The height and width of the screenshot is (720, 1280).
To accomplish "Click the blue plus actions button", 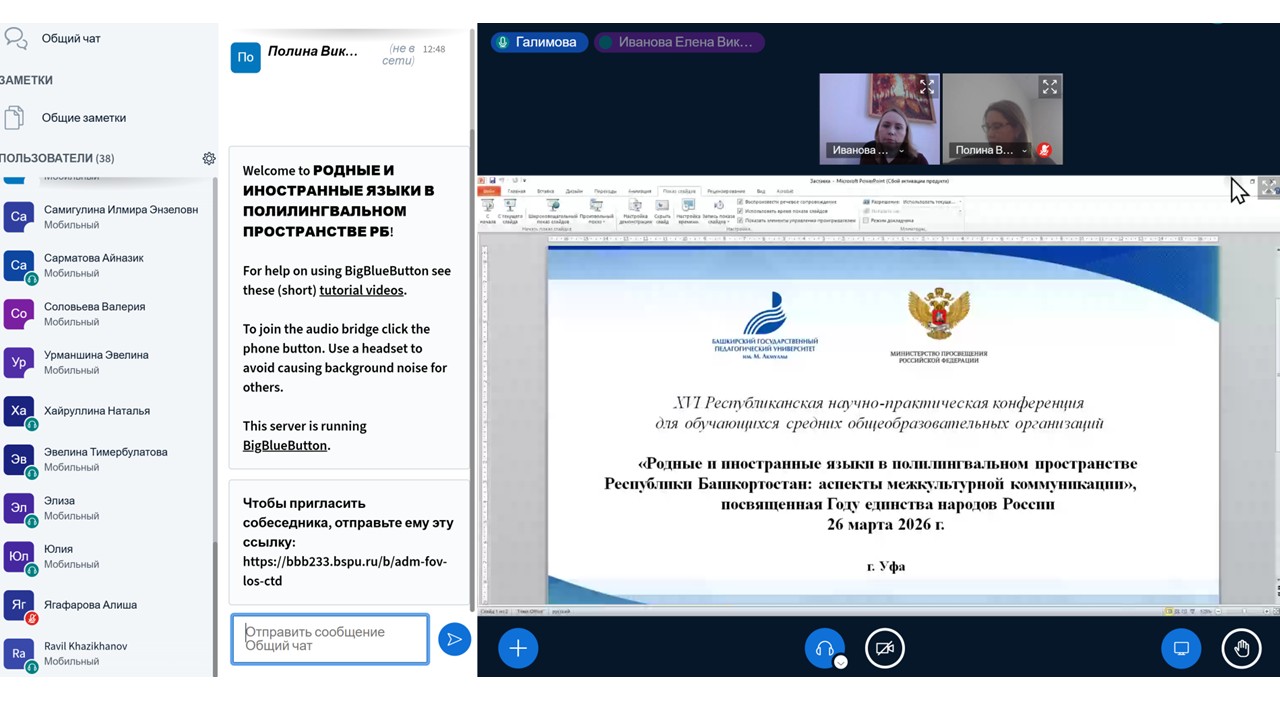I will tap(518, 648).
